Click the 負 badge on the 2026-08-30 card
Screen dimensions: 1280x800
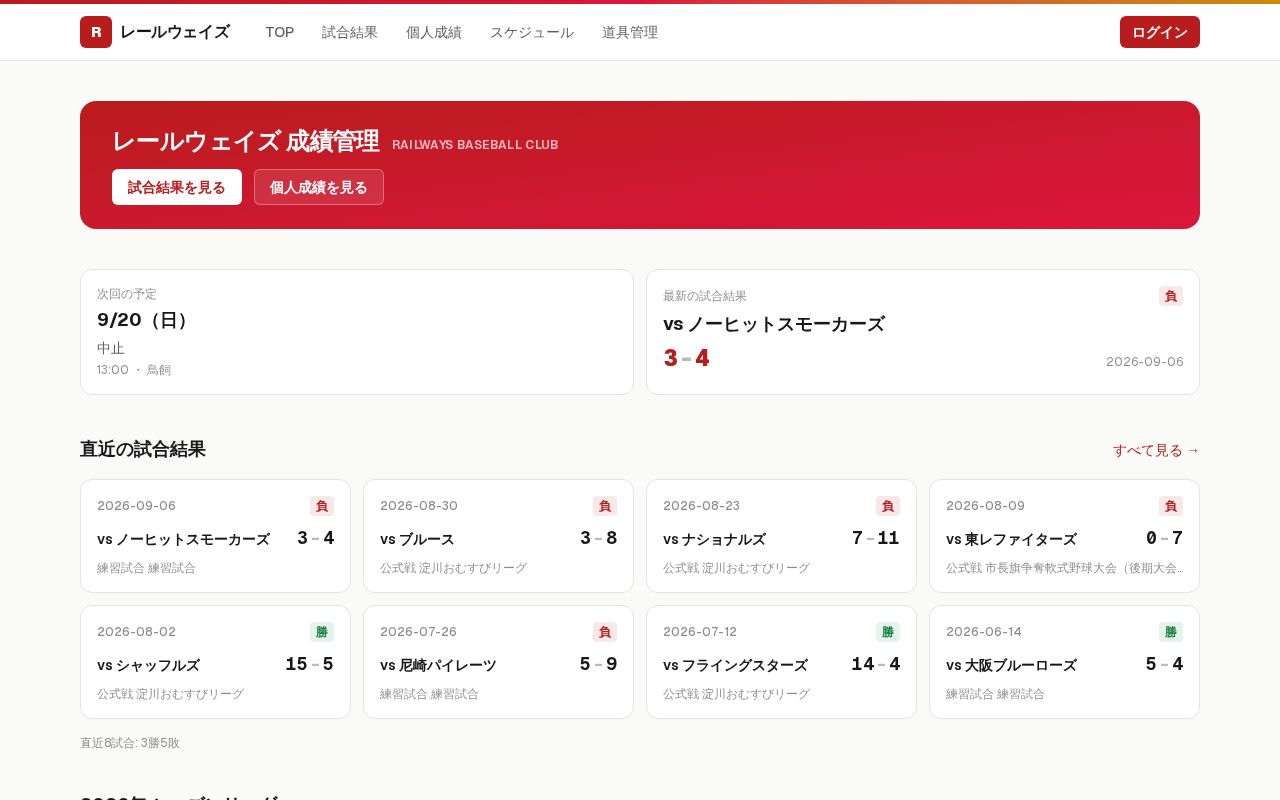pyautogui.click(x=605, y=506)
